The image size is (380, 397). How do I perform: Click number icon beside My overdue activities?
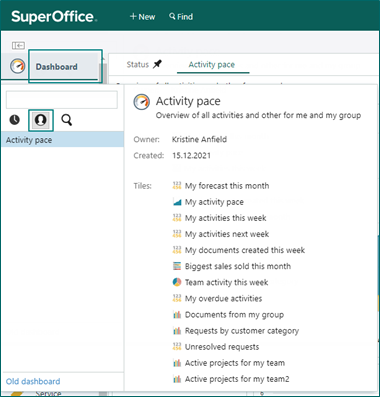tap(177, 298)
